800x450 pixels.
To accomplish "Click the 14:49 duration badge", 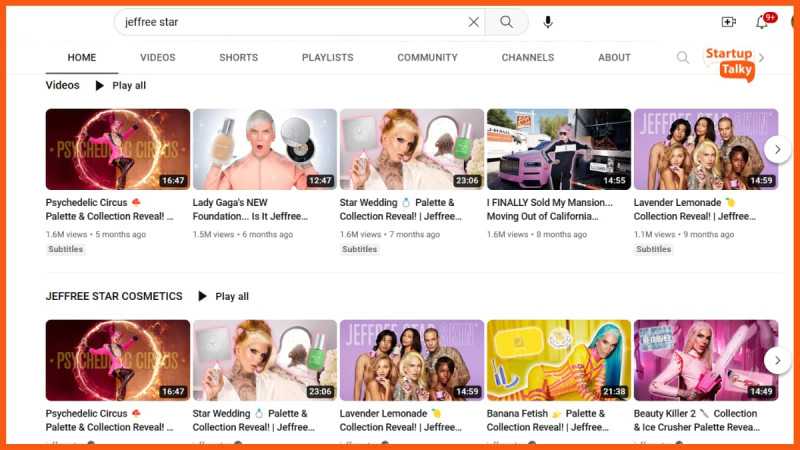I will (x=761, y=392).
